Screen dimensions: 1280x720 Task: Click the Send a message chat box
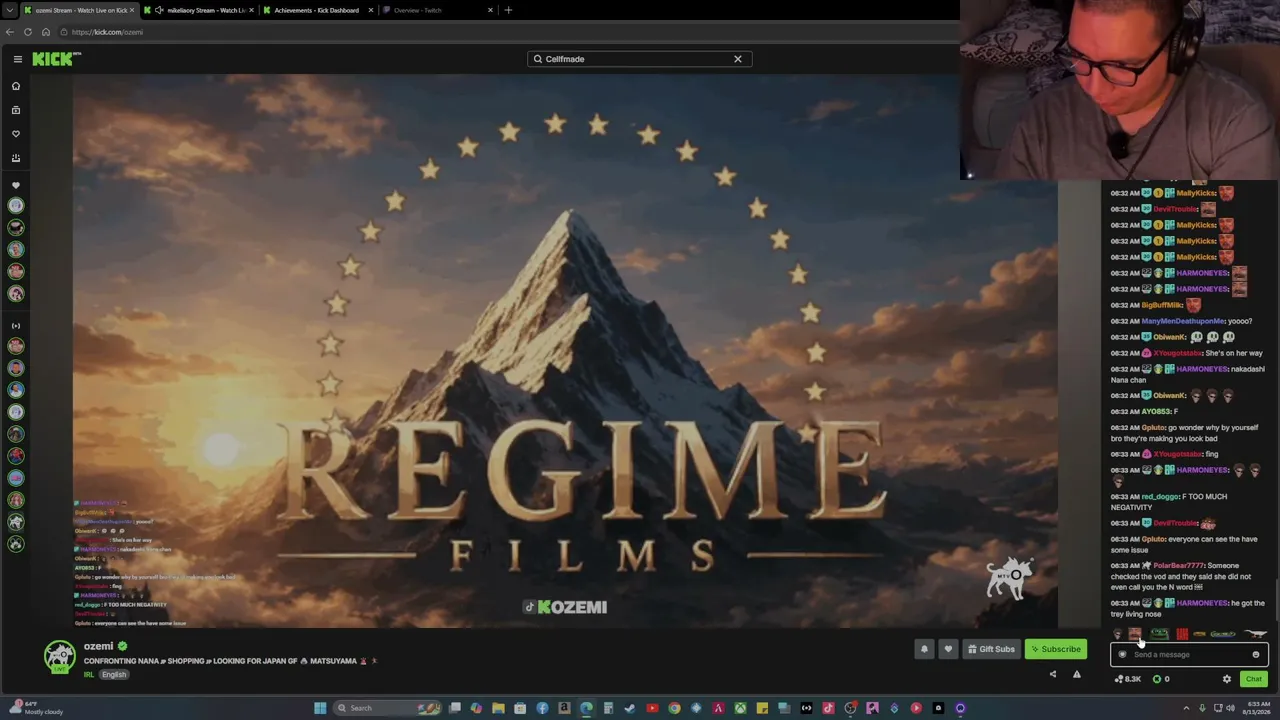coord(1189,655)
